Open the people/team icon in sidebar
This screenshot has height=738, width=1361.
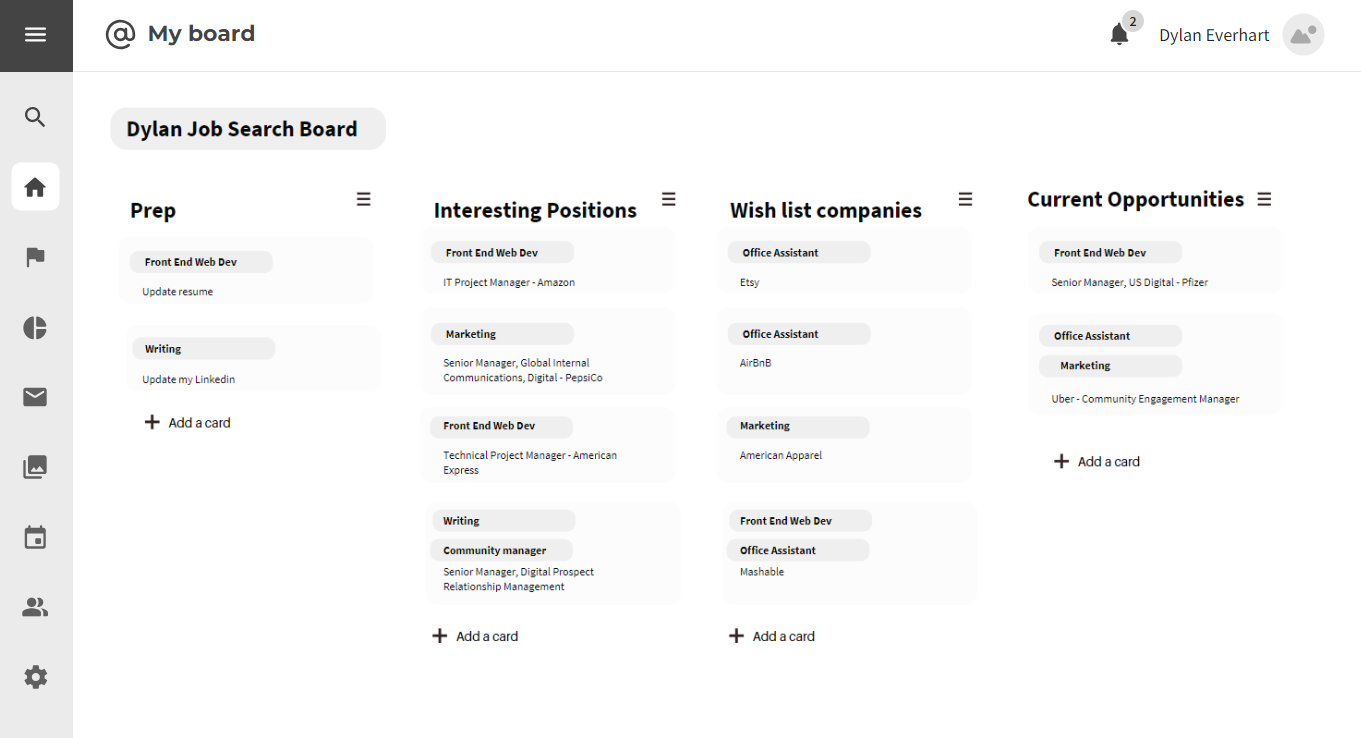pos(35,607)
